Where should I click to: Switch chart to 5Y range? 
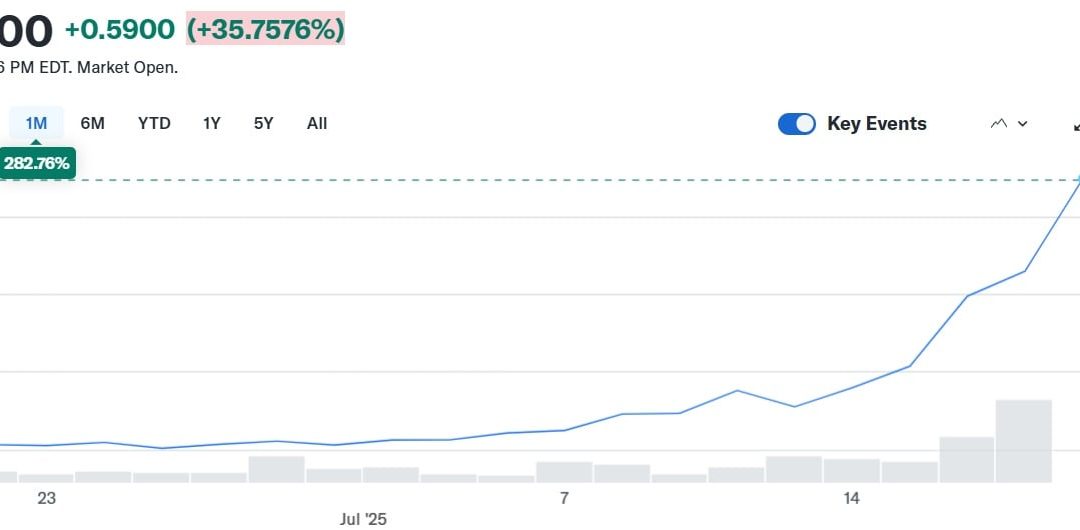coord(263,124)
